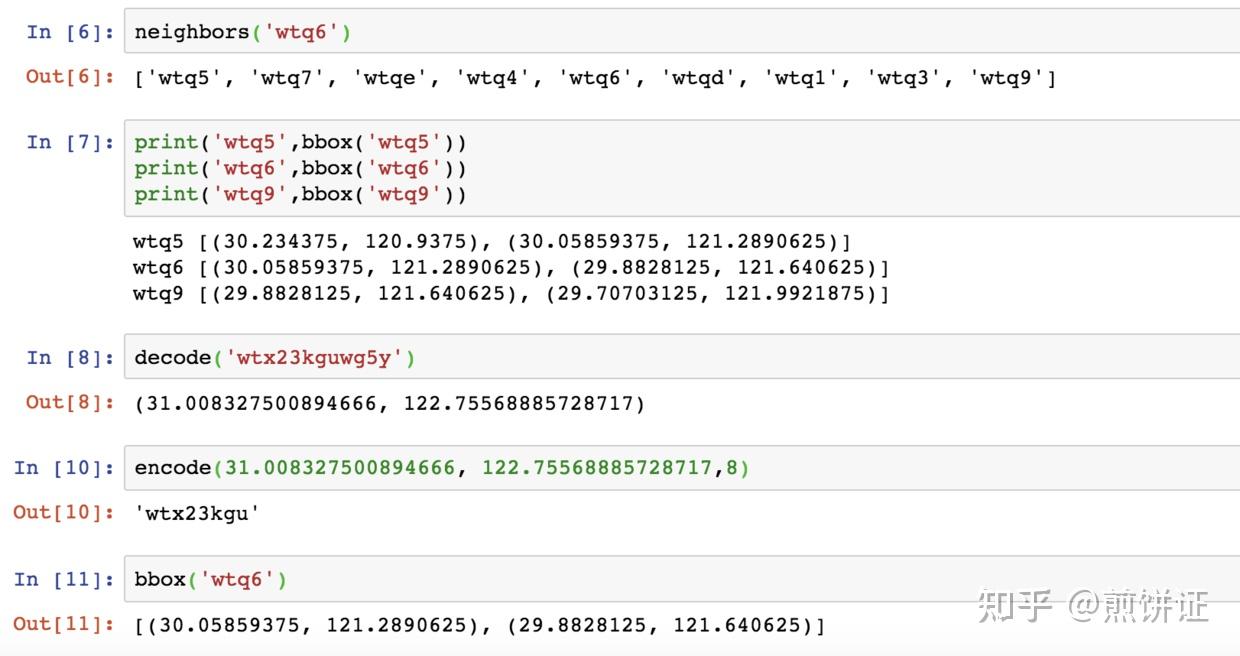Click the In [7] prompt label
The height and width of the screenshot is (656, 1240).
pos(70,142)
